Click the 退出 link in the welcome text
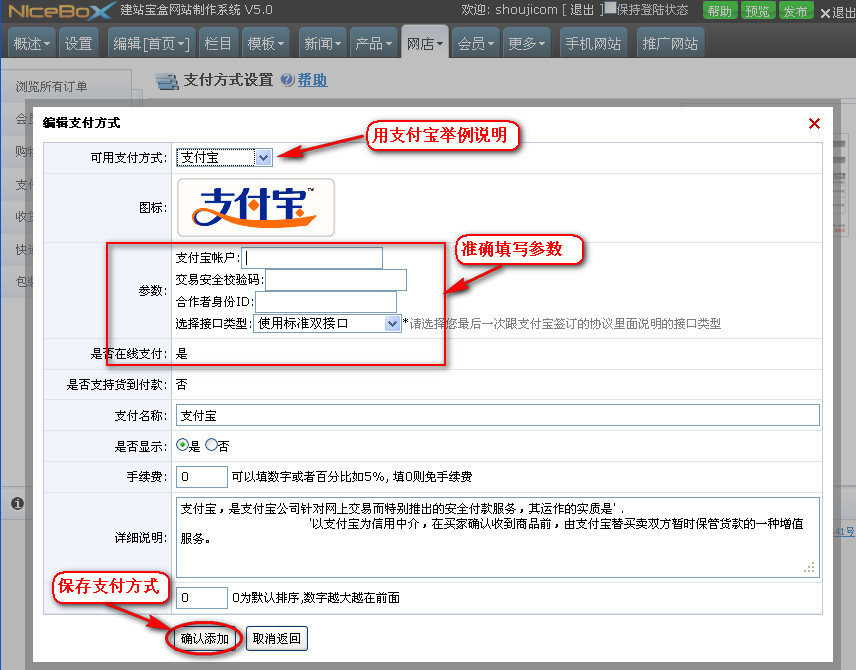 pyautogui.click(x=581, y=10)
